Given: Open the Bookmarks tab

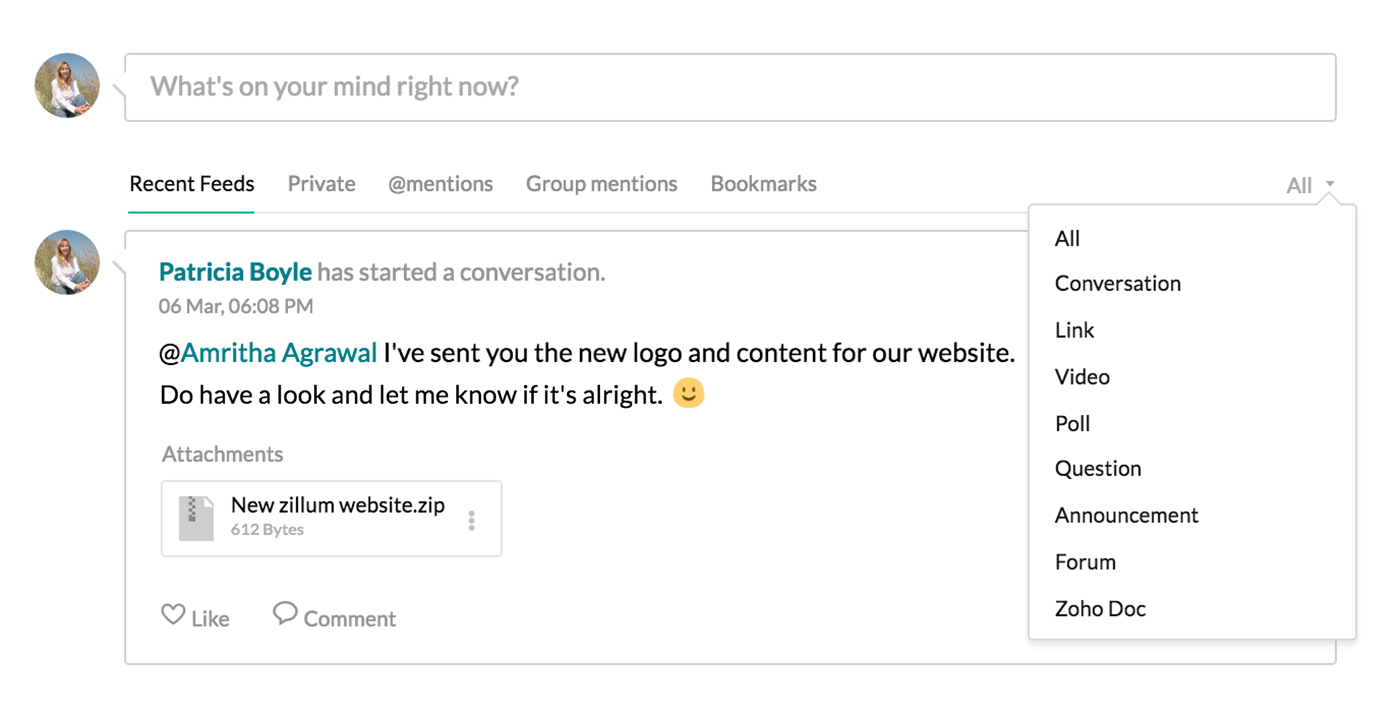Looking at the screenshot, I should pos(763,184).
